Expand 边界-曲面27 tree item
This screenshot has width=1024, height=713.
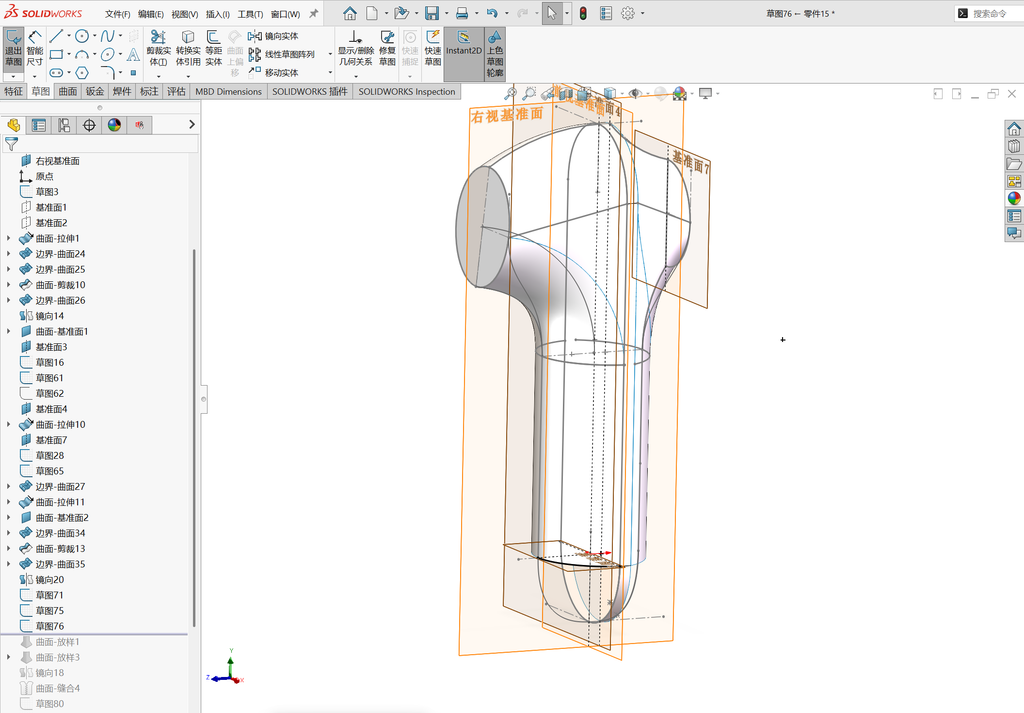(8, 486)
